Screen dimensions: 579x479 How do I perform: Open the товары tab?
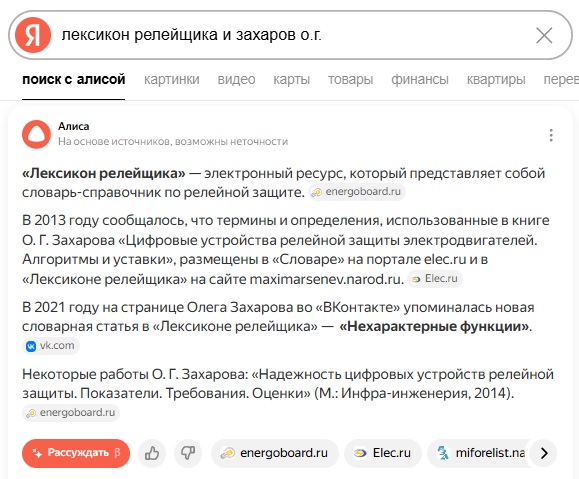coord(350,79)
